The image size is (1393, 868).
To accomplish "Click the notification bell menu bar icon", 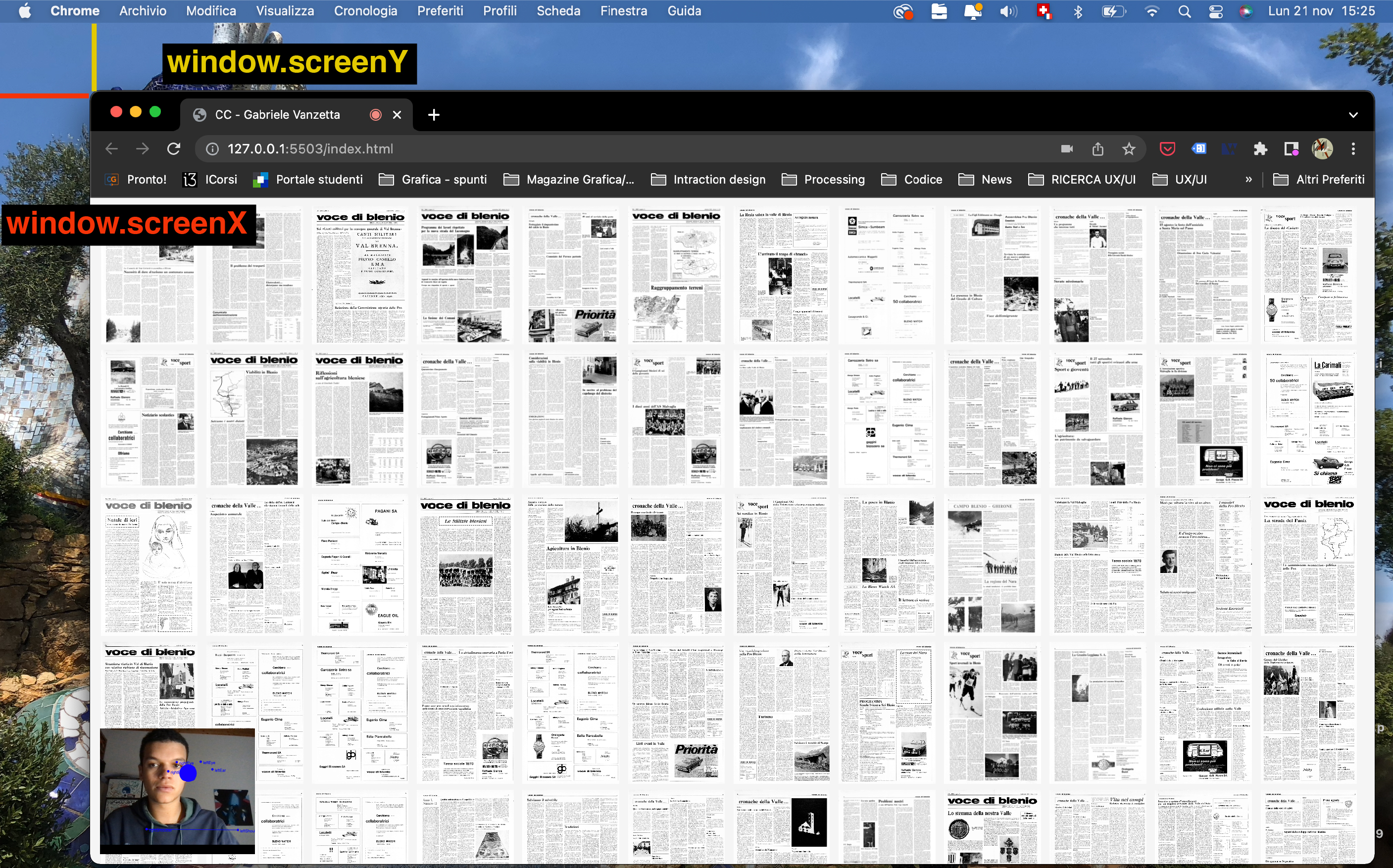I will click(973, 11).
